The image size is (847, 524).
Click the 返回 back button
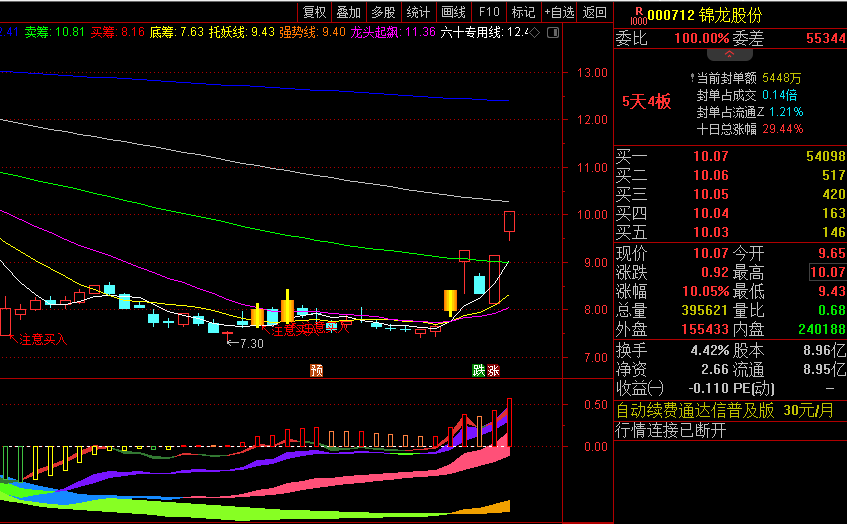595,12
